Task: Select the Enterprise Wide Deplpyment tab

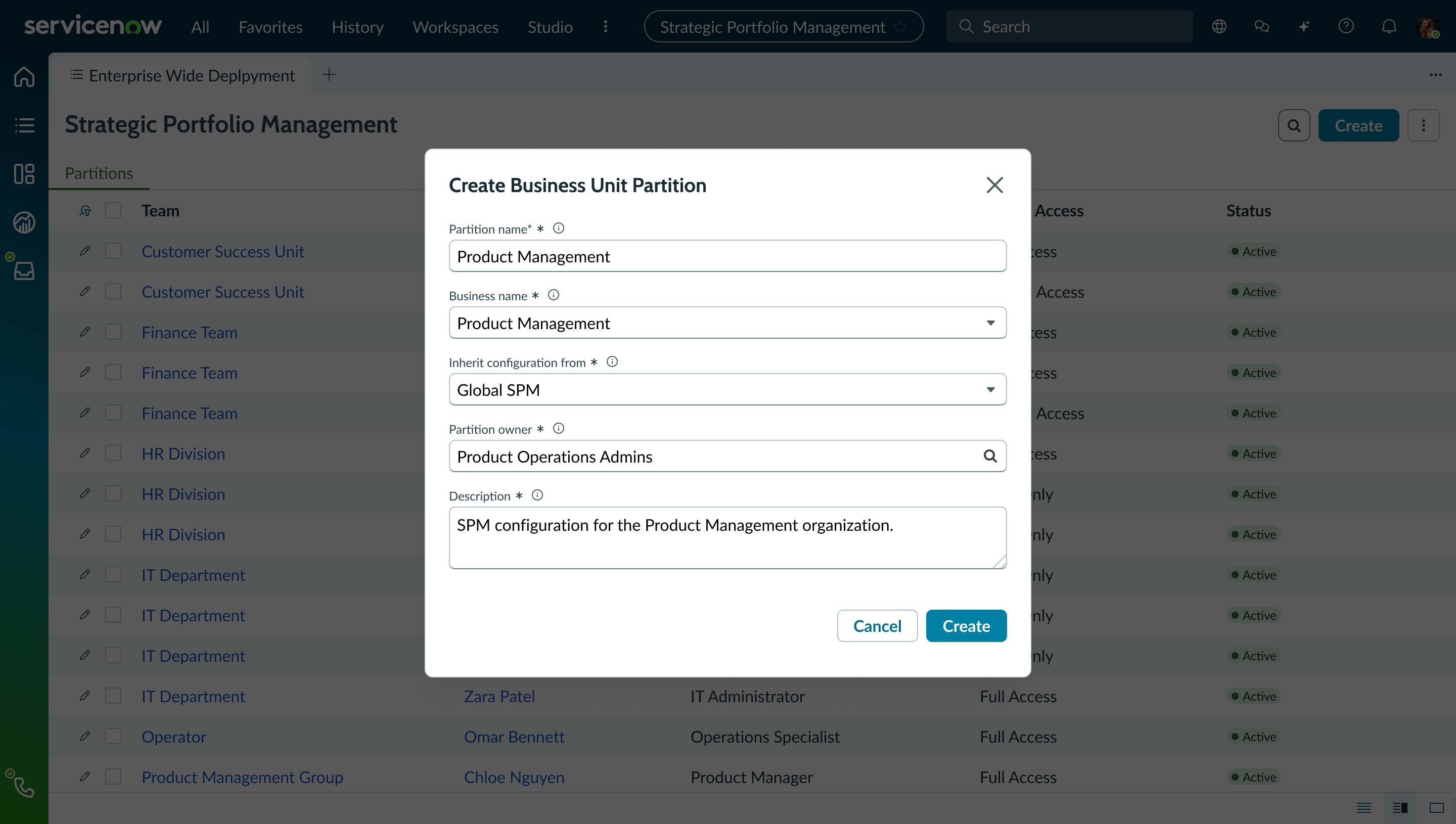Action: [181, 75]
